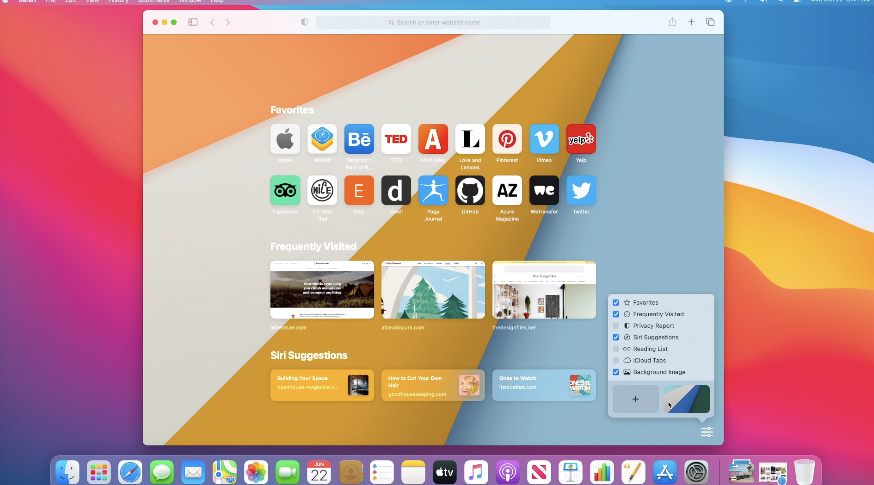Go back with the toolbar arrow
This screenshot has height=485, width=874.
coord(212,22)
